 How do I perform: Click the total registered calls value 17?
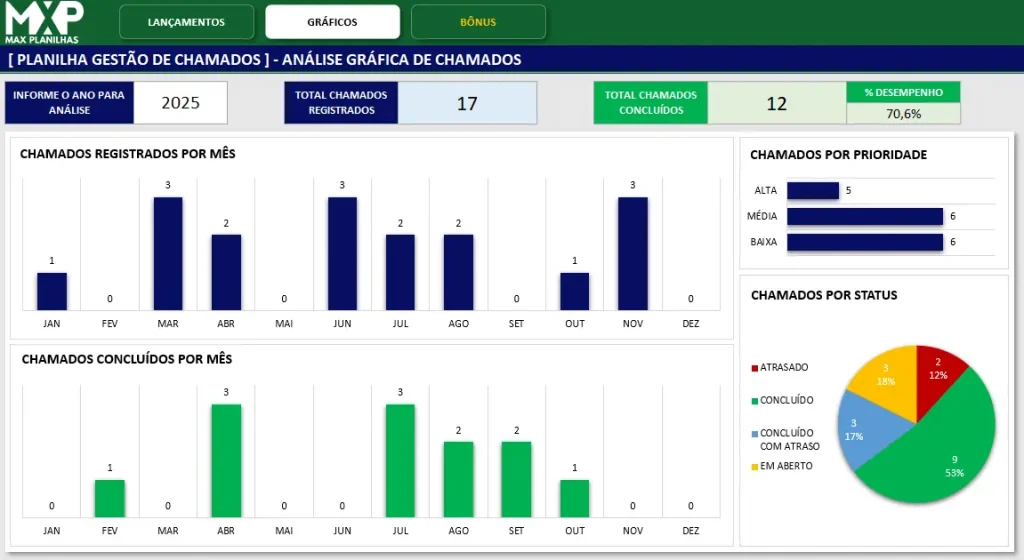pos(467,103)
